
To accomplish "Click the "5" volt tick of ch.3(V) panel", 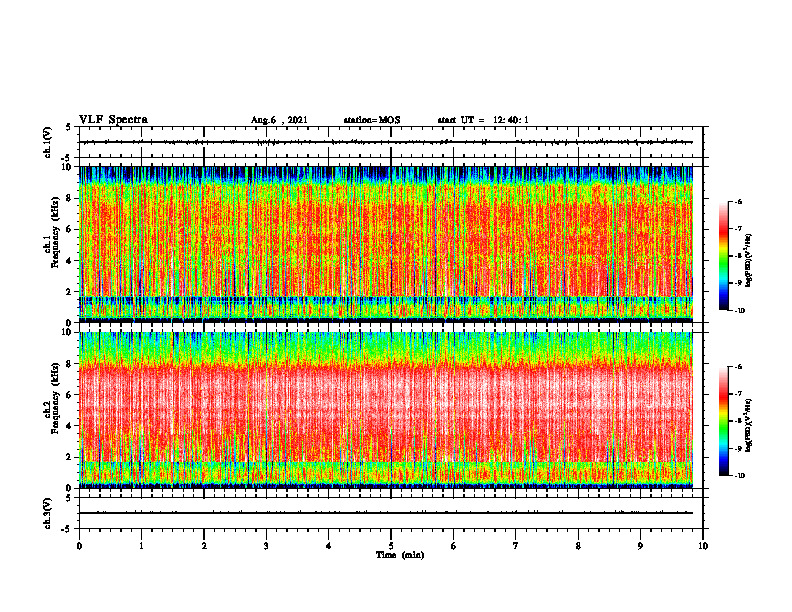I will [69, 498].
